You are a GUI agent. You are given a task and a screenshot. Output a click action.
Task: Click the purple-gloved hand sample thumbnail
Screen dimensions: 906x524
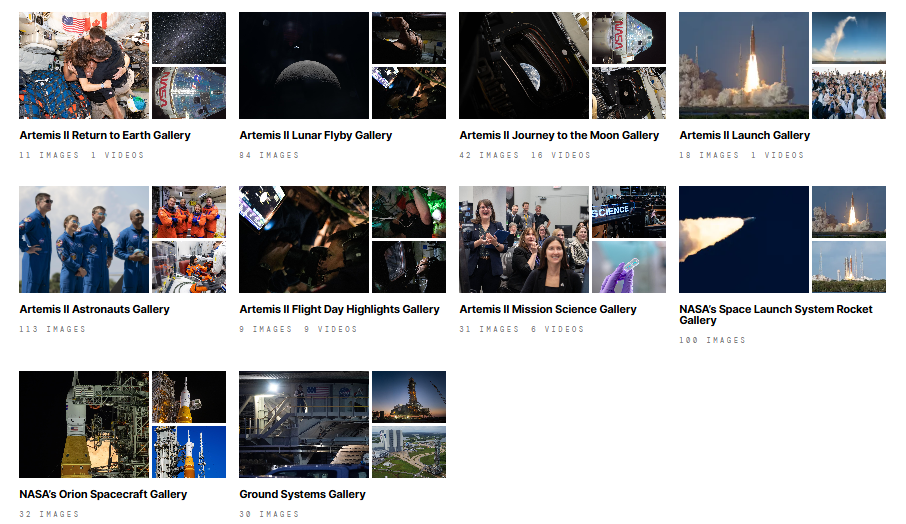tap(628, 267)
